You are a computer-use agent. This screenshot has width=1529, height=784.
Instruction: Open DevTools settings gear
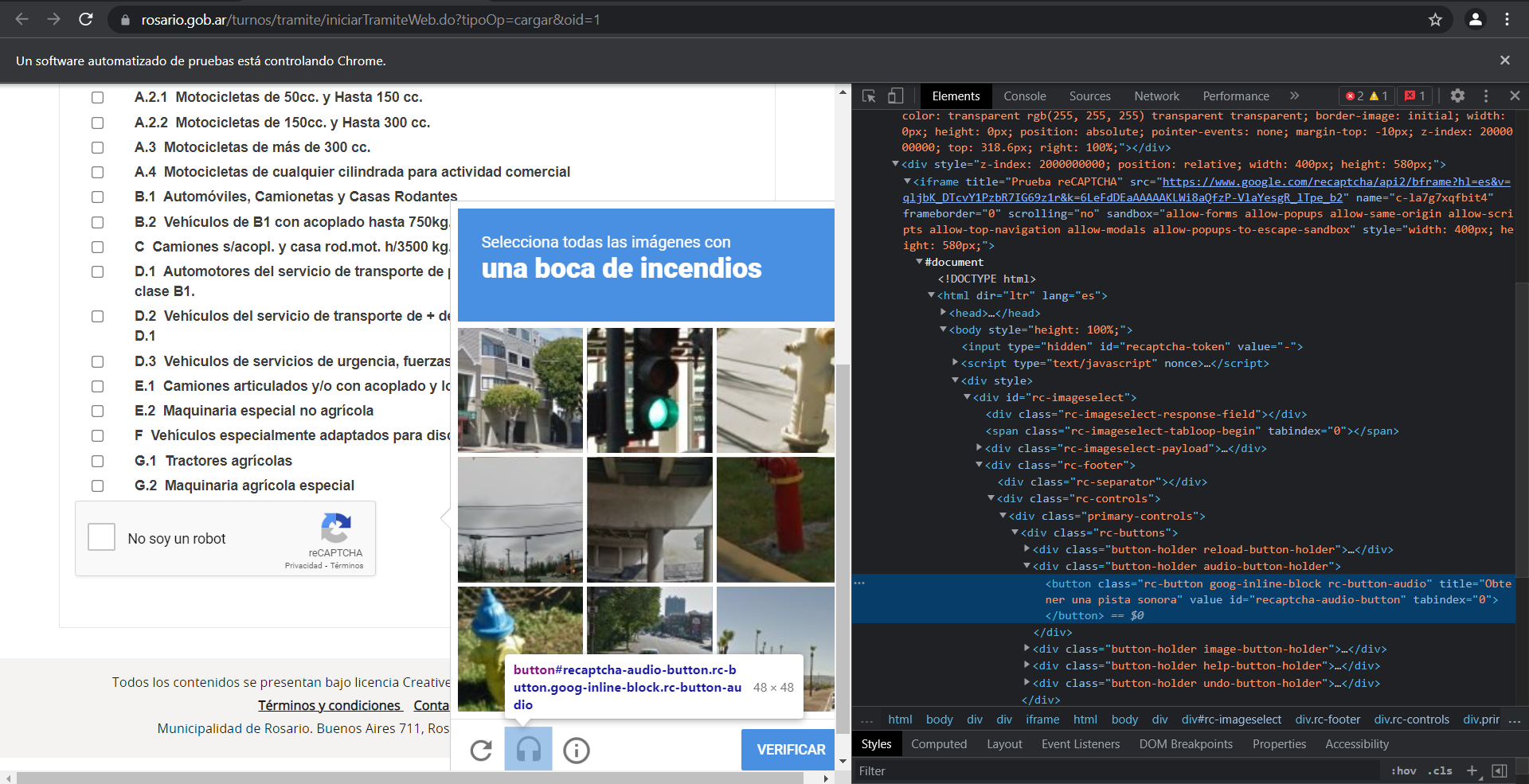pos(1457,96)
